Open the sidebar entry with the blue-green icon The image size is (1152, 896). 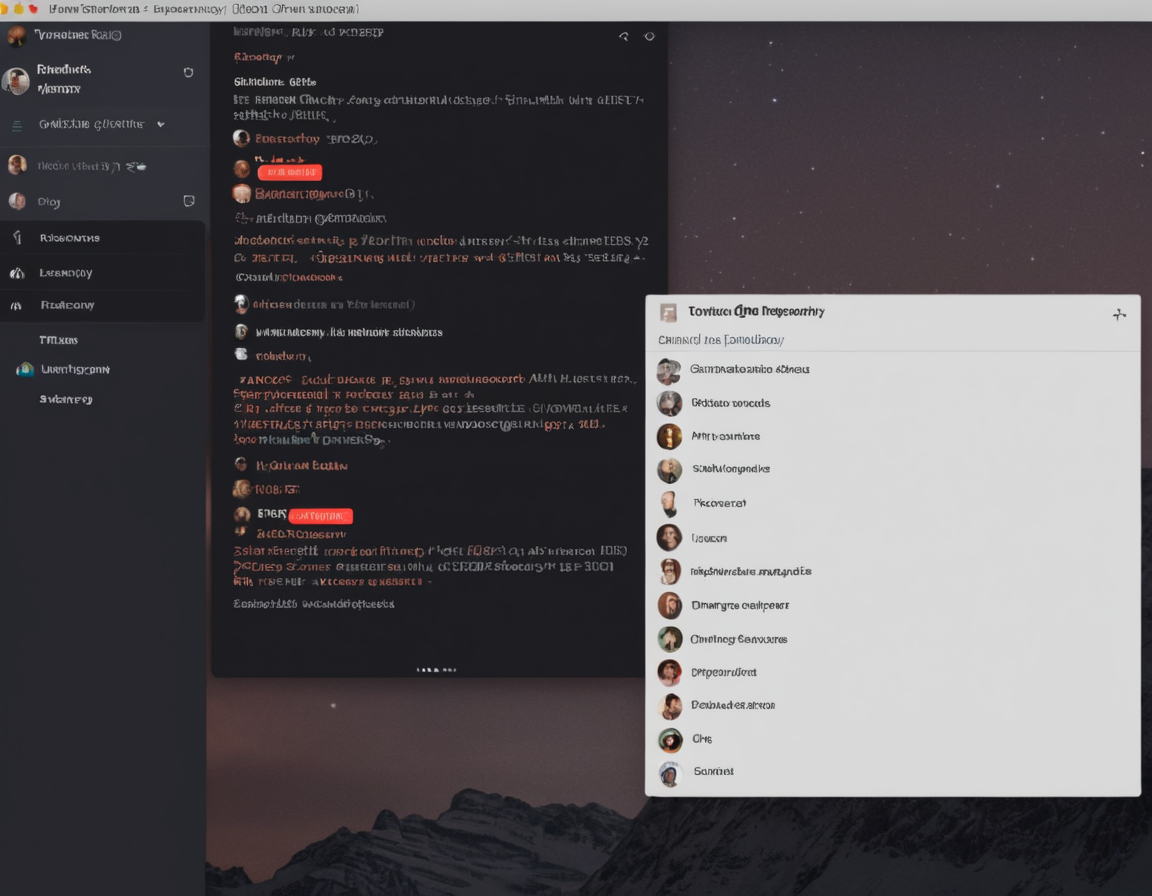click(x=74, y=369)
